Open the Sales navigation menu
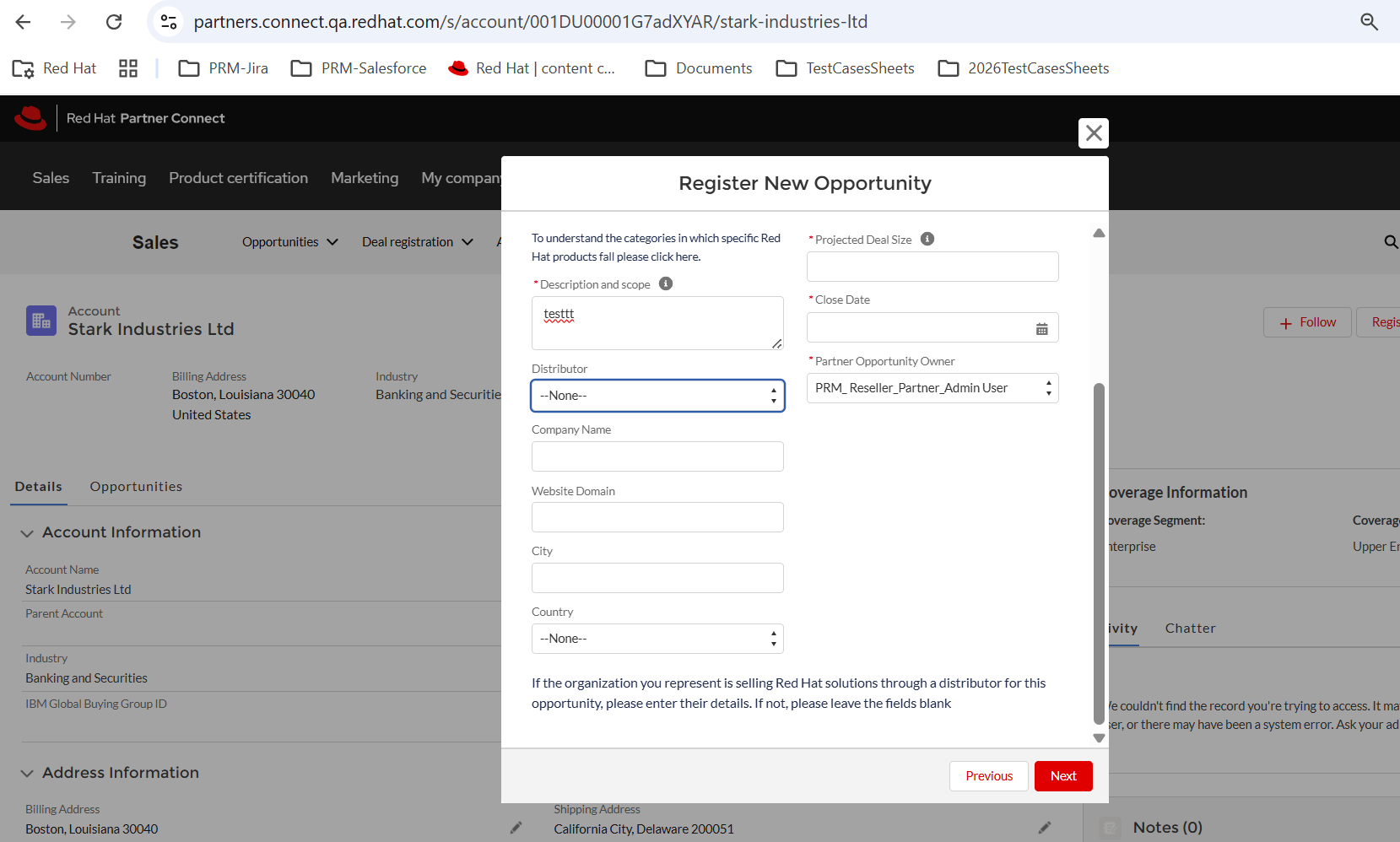Viewport: 1400px width, 842px height. point(51,178)
